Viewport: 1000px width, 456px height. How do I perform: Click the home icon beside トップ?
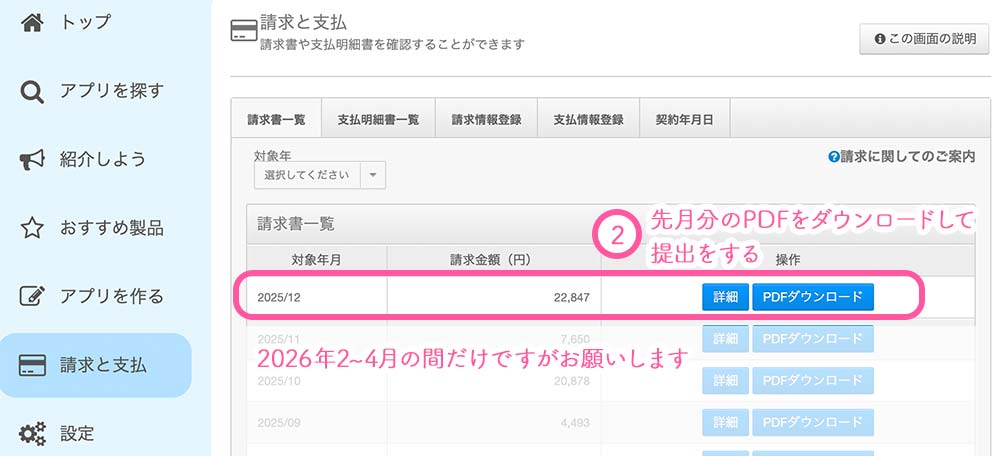[32, 21]
